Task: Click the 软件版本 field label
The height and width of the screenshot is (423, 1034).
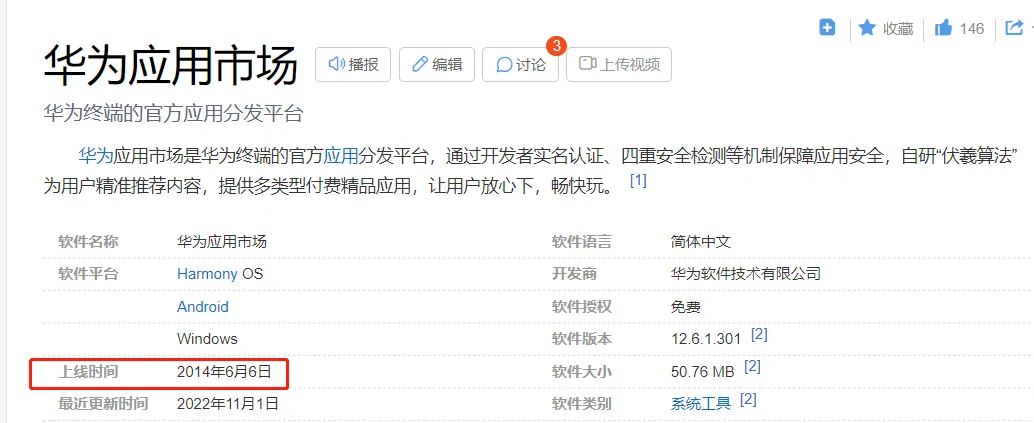Action: [x=582, y=339]
